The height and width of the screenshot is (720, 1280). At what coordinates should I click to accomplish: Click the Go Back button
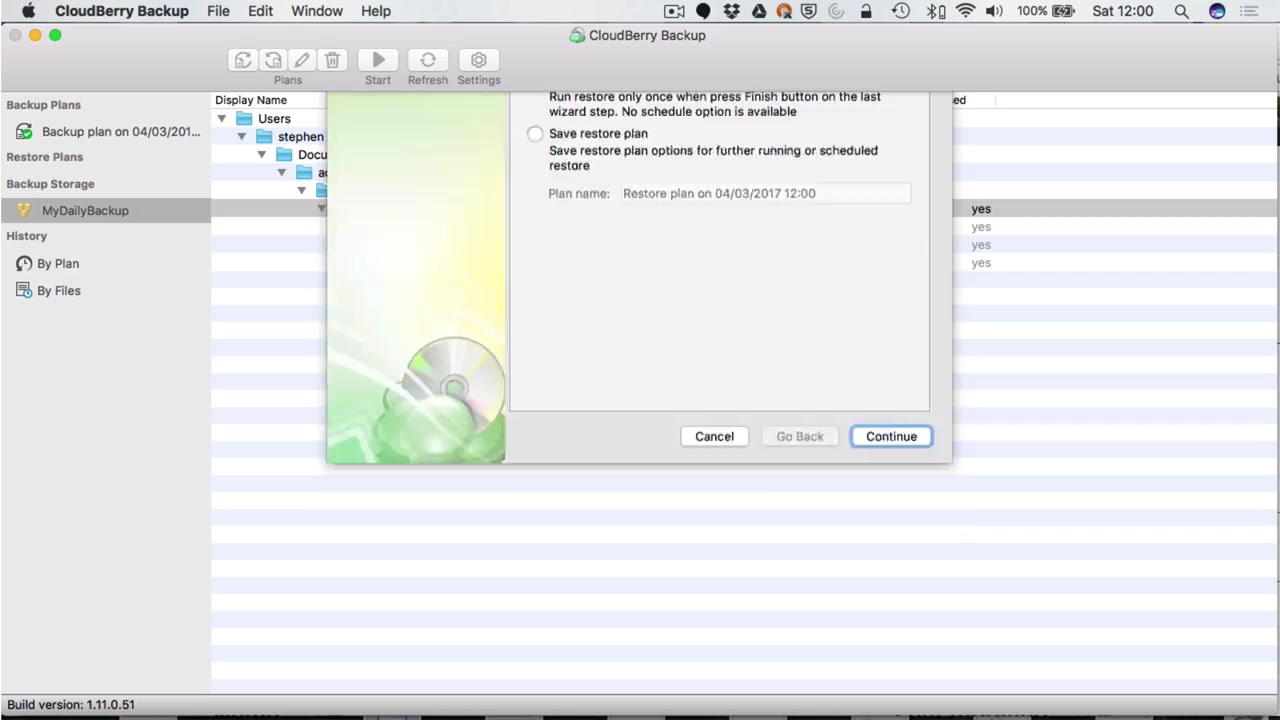coord(800,437)
